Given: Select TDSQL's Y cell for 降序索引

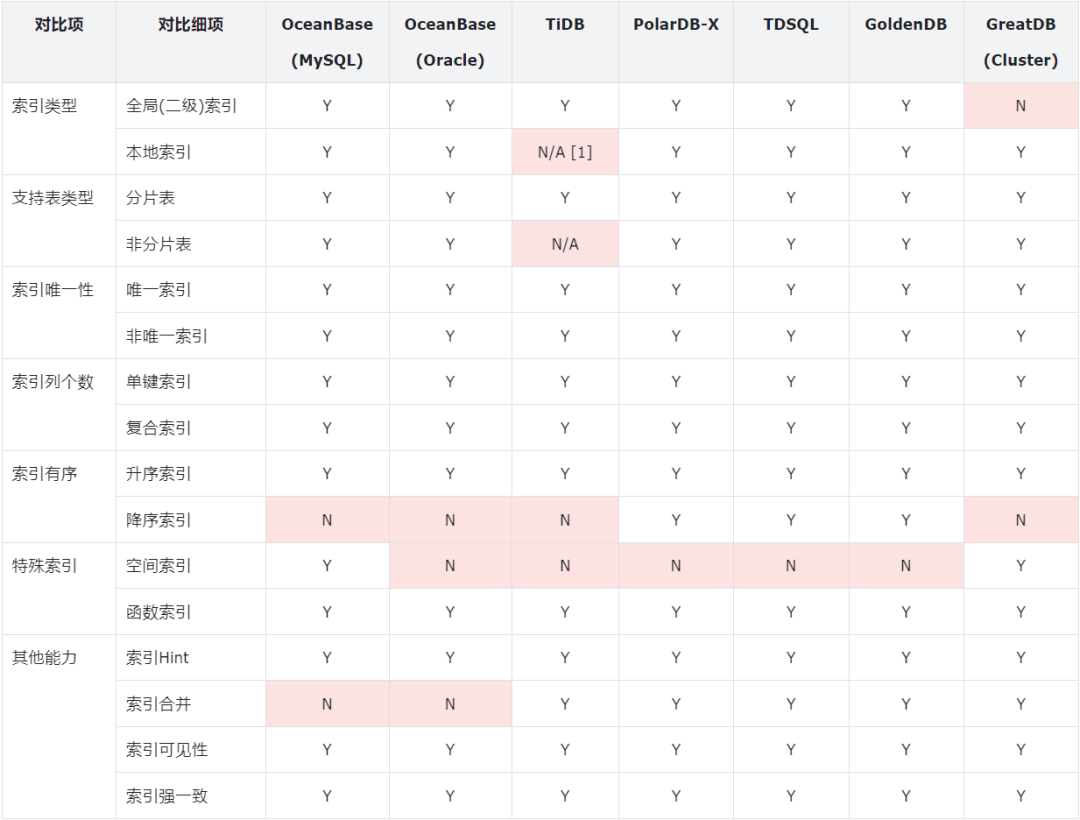Looking at the screenshot, I should [x=791, y=520].
